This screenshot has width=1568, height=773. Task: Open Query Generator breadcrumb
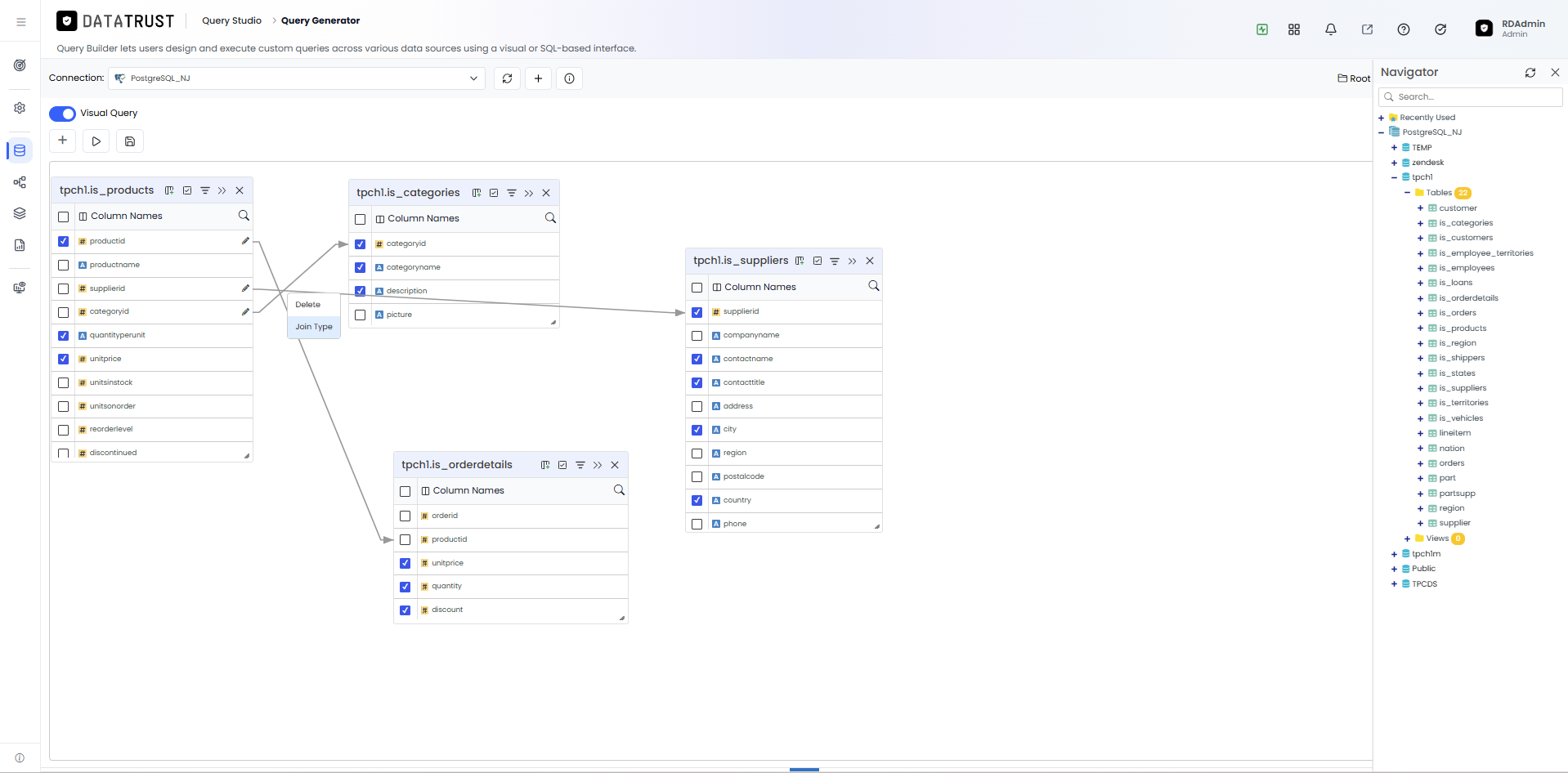click(x=320, y=20)
